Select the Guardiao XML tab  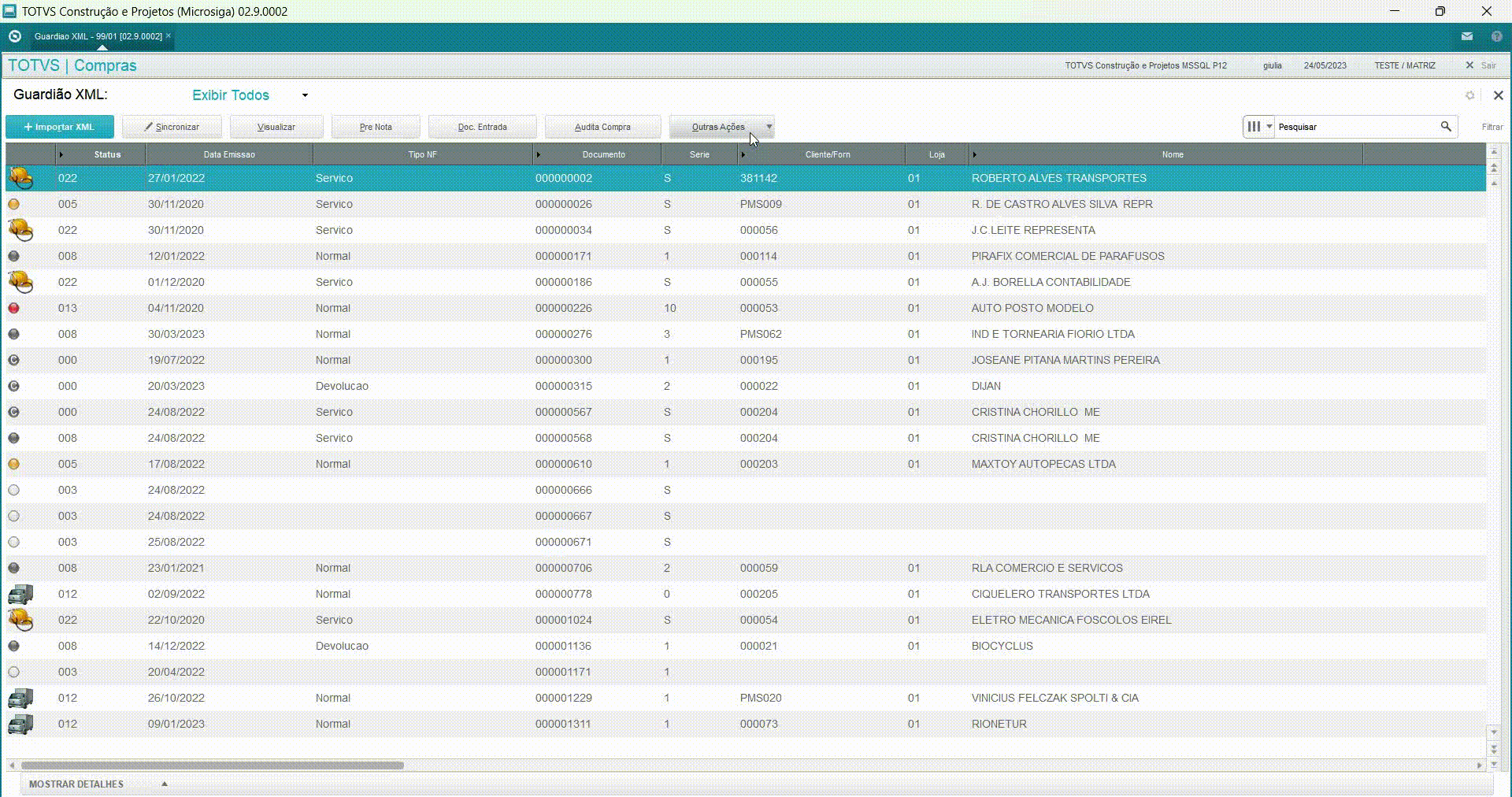98,36
